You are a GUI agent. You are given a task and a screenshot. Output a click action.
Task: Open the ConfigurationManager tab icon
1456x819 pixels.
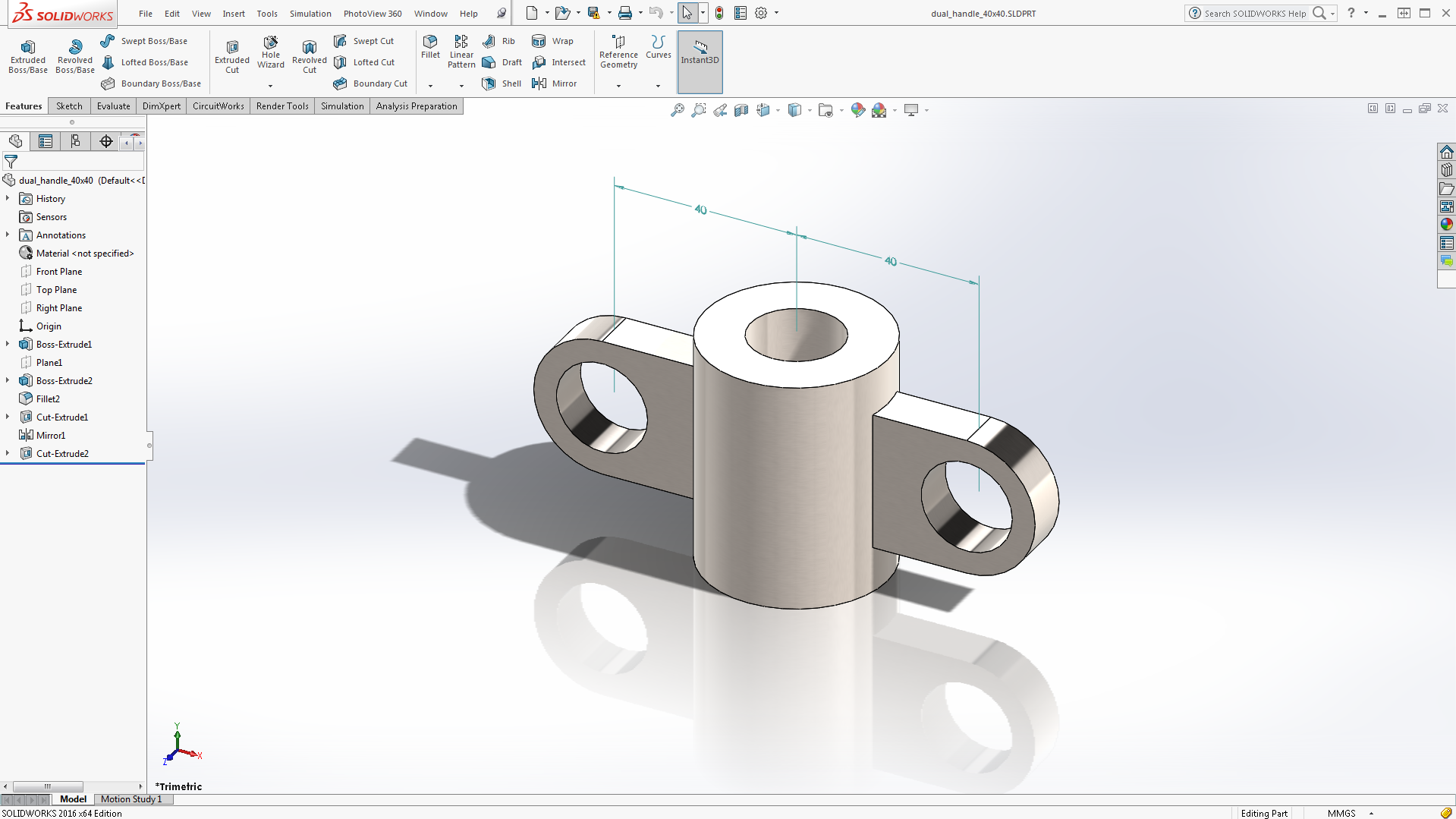[75, 141]
